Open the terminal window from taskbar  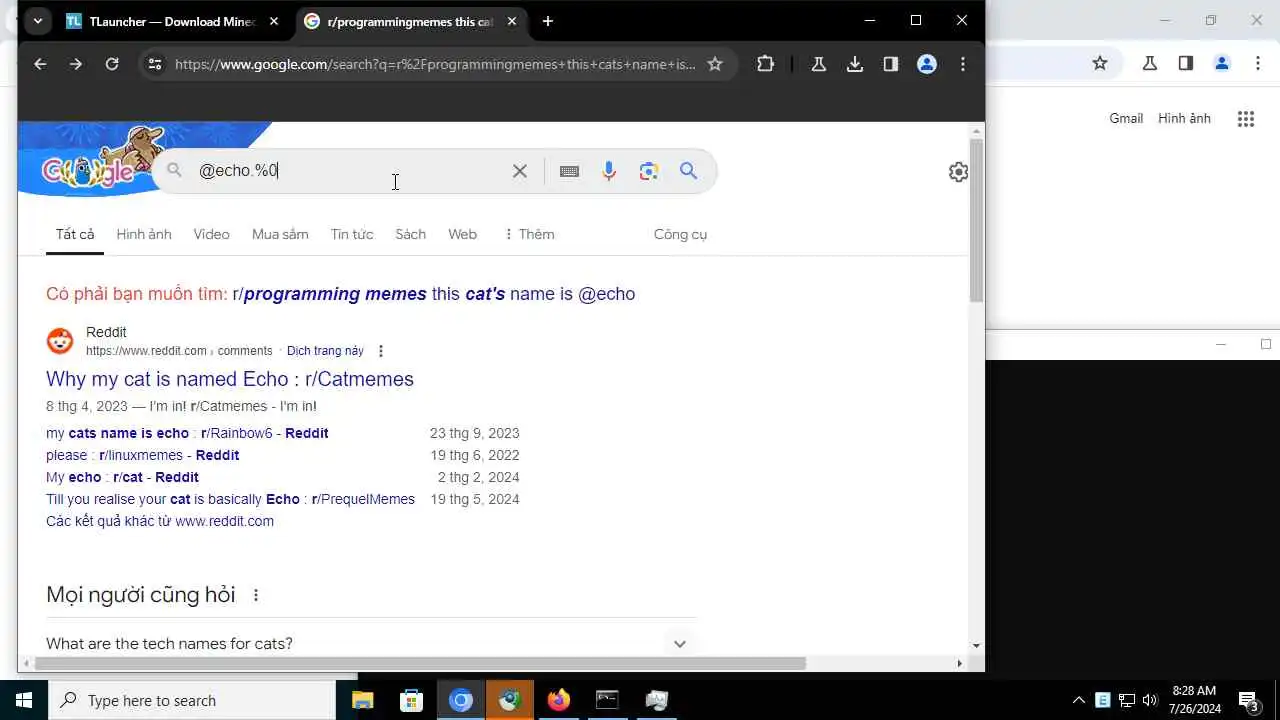607,700
